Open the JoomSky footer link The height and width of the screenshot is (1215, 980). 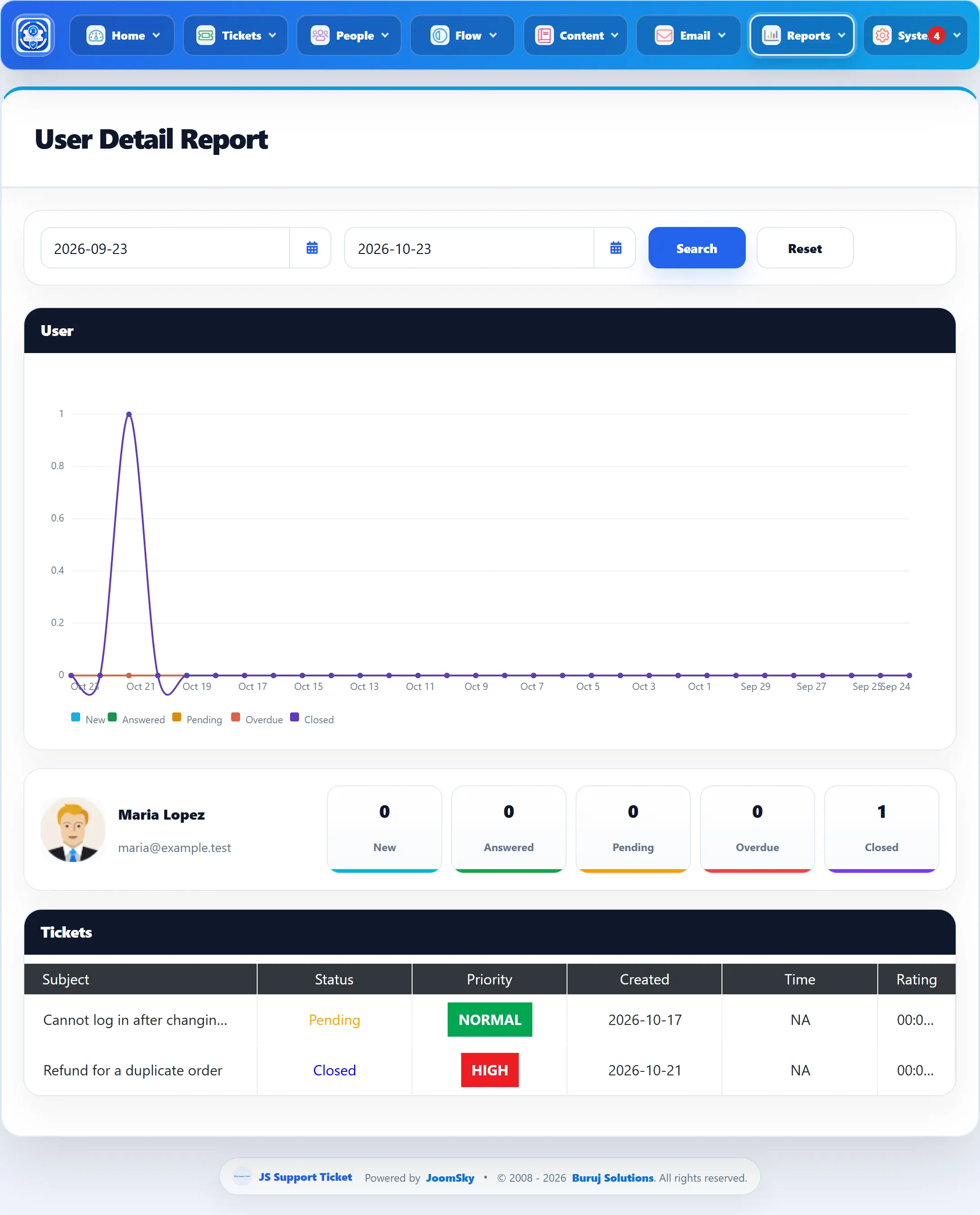pyautogui.click(x=450, y=1177)
